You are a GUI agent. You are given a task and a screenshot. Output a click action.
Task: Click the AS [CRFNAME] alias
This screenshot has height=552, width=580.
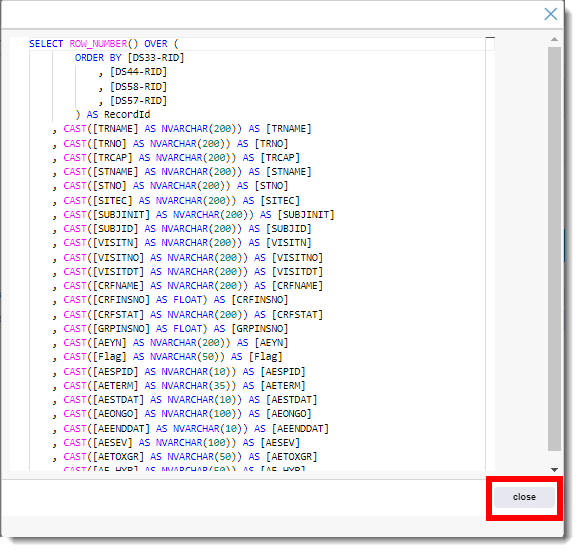tap(289, 286)
